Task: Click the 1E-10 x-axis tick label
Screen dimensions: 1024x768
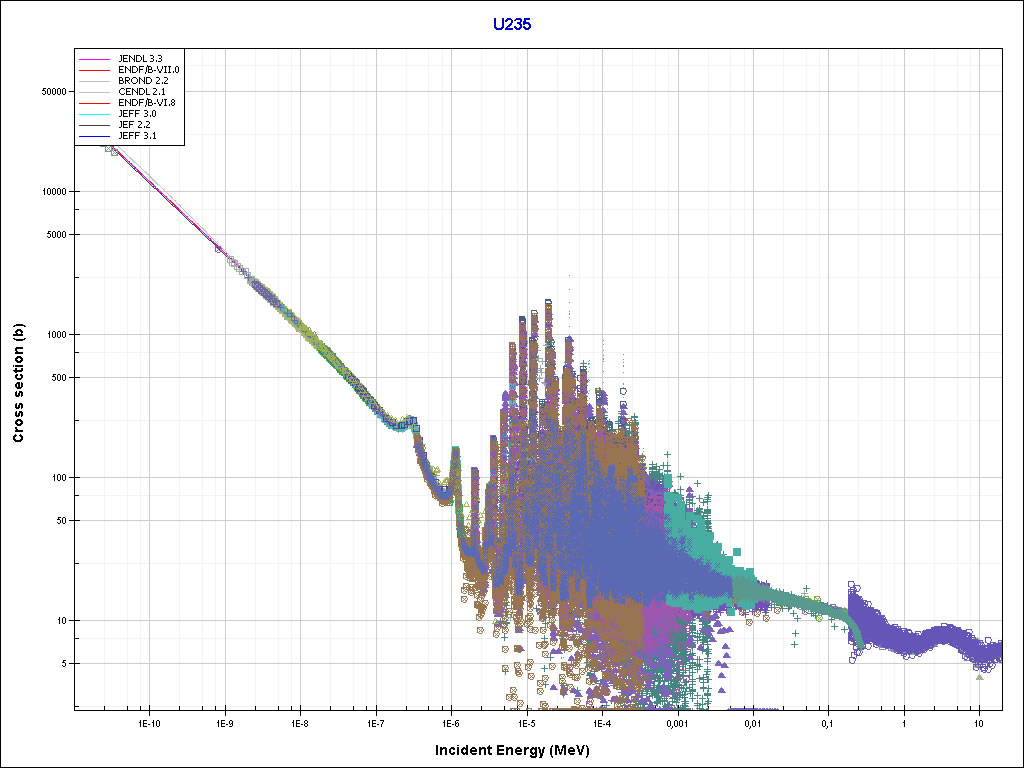Action: pyautogui.click(x=149, y=722)
